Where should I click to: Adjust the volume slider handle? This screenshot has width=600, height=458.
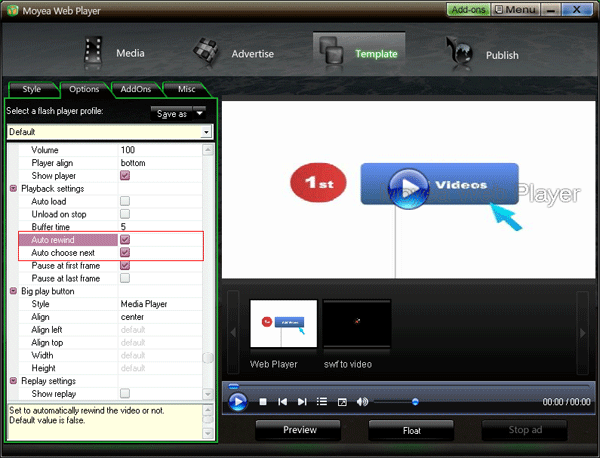(415, 402)
